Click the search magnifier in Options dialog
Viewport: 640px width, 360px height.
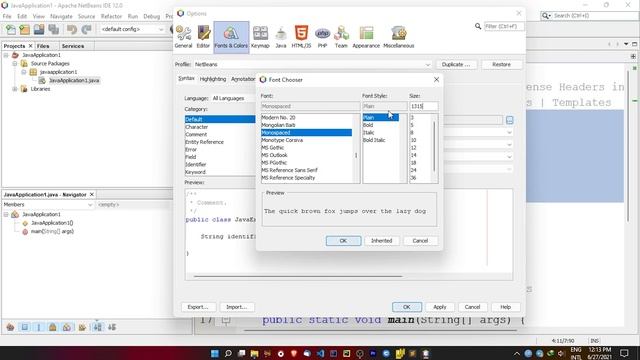click(x=478, y=26)
